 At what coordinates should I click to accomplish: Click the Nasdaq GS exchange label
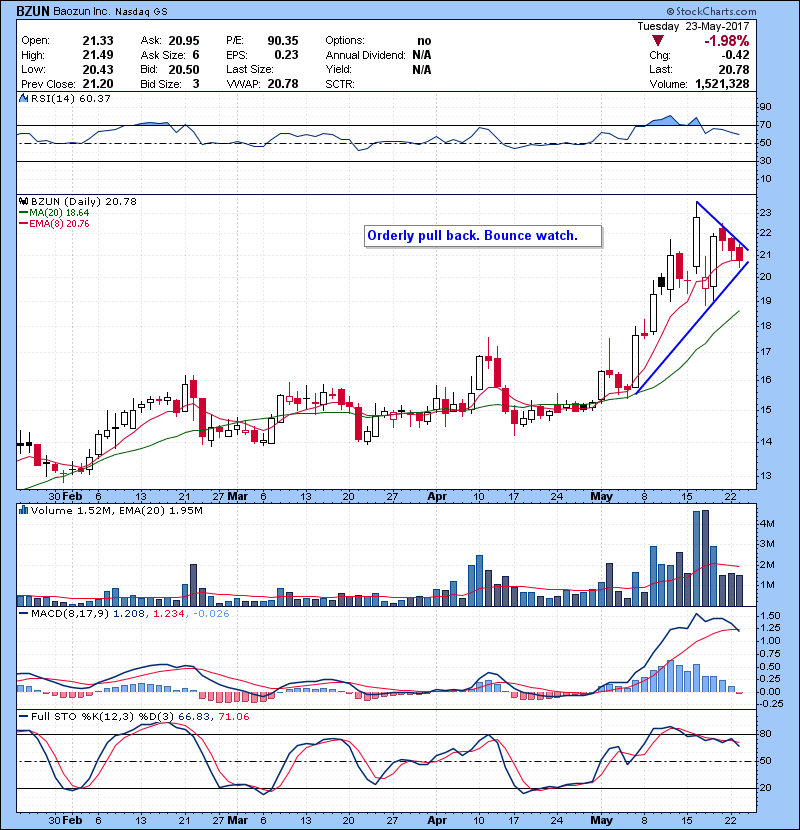(141, 12)
